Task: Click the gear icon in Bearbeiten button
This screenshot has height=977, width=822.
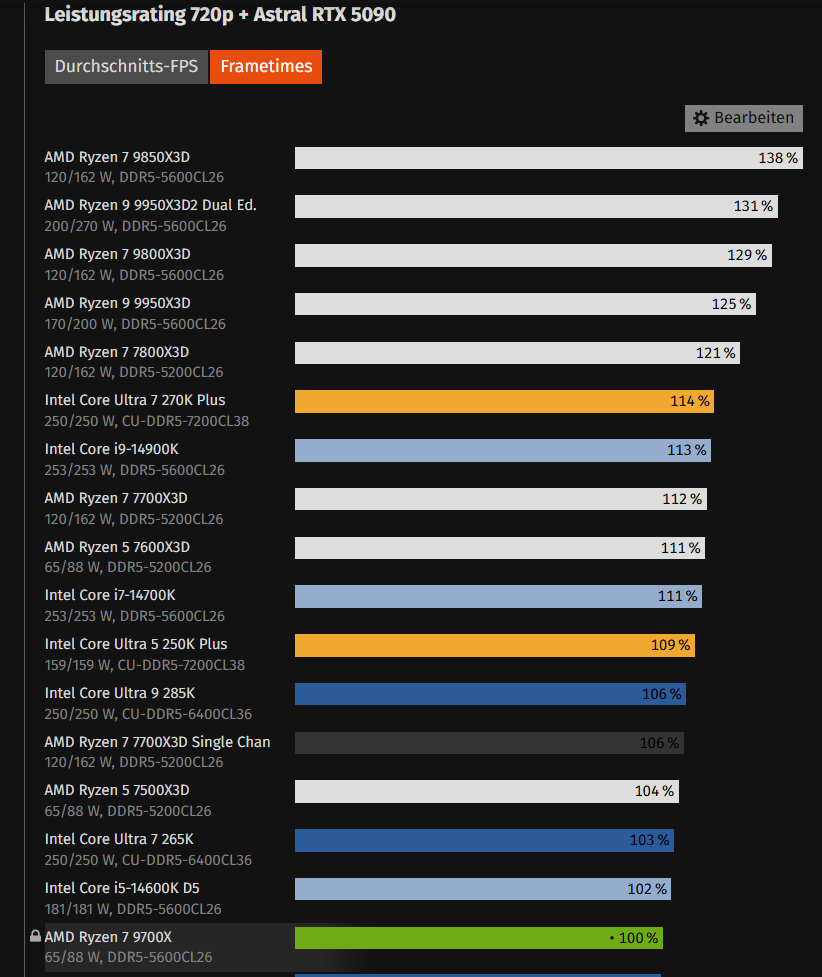Action: click(701, 118)
